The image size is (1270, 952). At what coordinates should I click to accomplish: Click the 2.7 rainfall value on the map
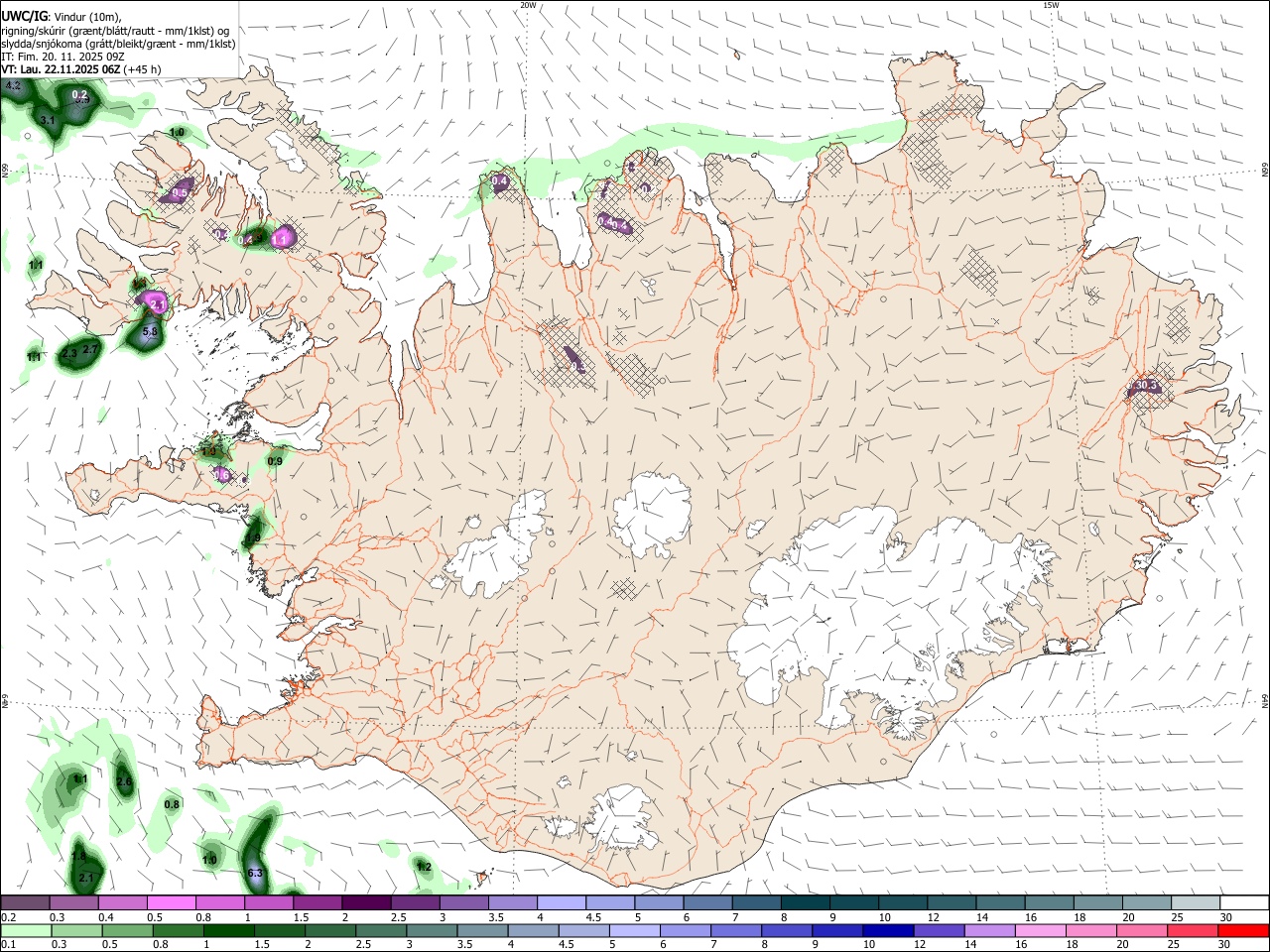90,349
